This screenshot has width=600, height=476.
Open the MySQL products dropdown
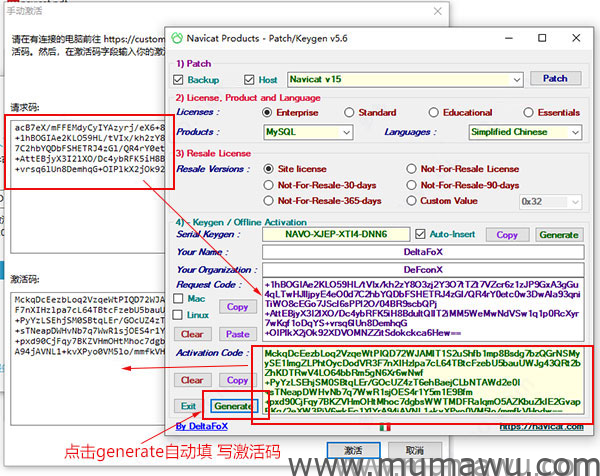(308, 132)
